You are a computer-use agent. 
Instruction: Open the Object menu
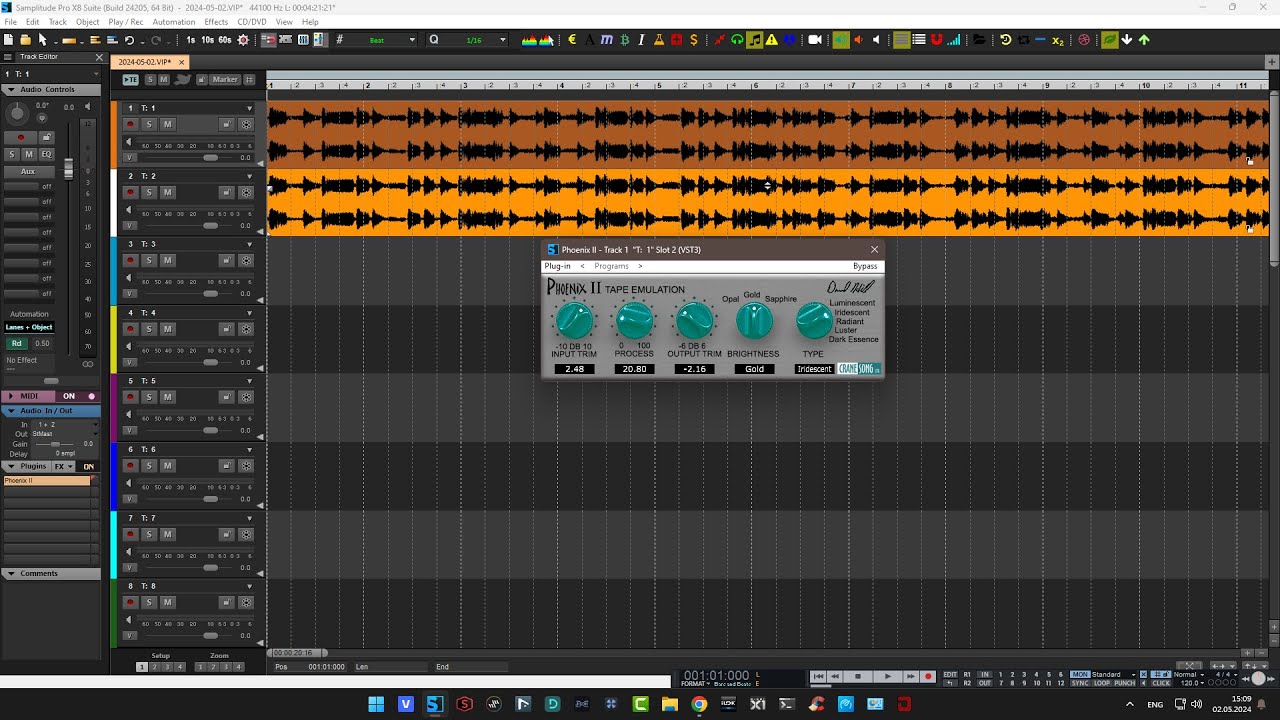[88, 21]
